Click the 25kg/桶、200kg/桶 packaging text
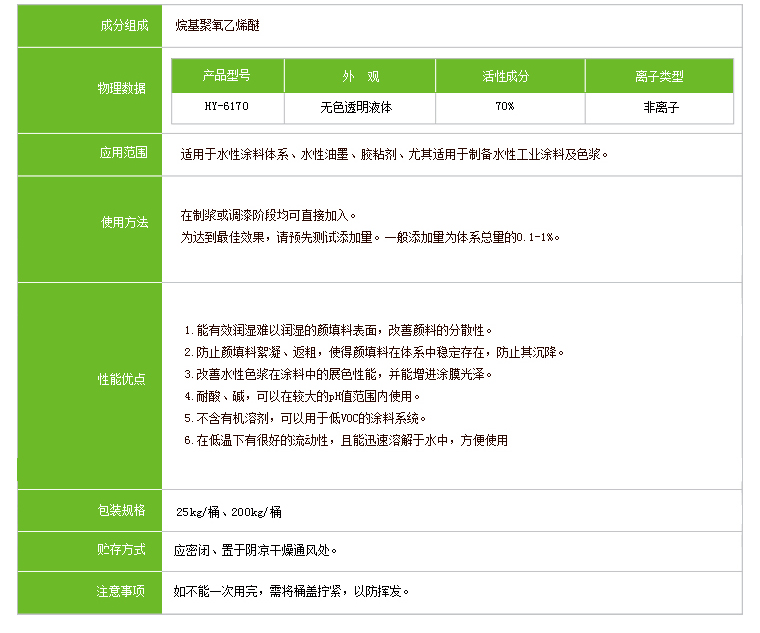The width and height of the screenshot is (760, 633). [228, 512]
